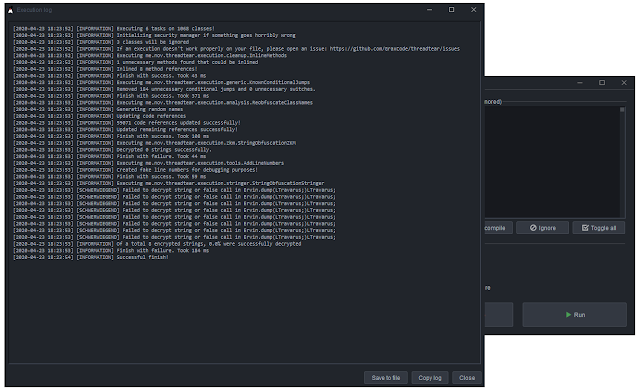Click the Threadtear app icon in Execution log title bar
This screenshot has height=392, width=640.
[10, 10]
